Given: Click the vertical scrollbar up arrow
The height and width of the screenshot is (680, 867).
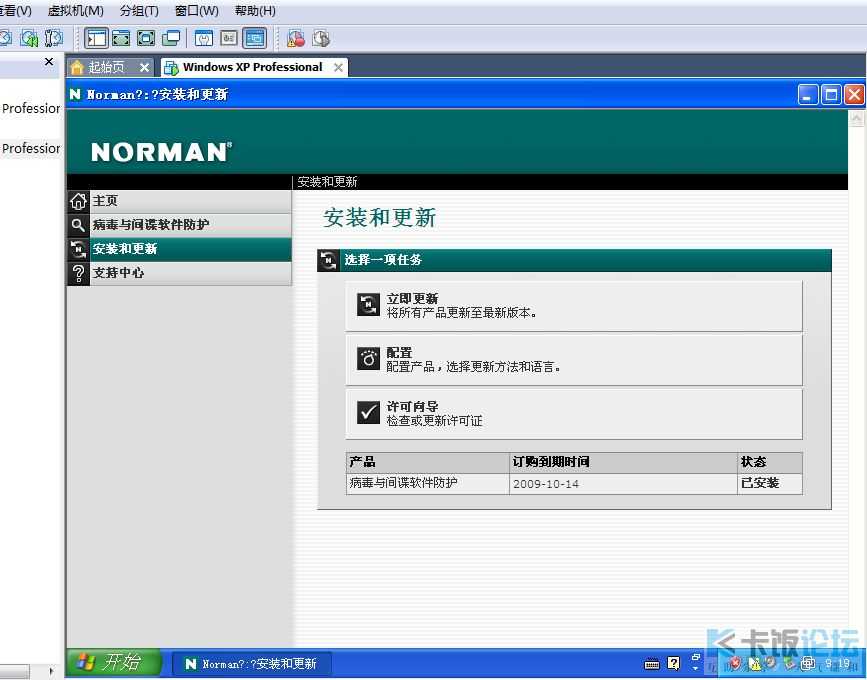Looking at the screenshot, I should point(856,118).
